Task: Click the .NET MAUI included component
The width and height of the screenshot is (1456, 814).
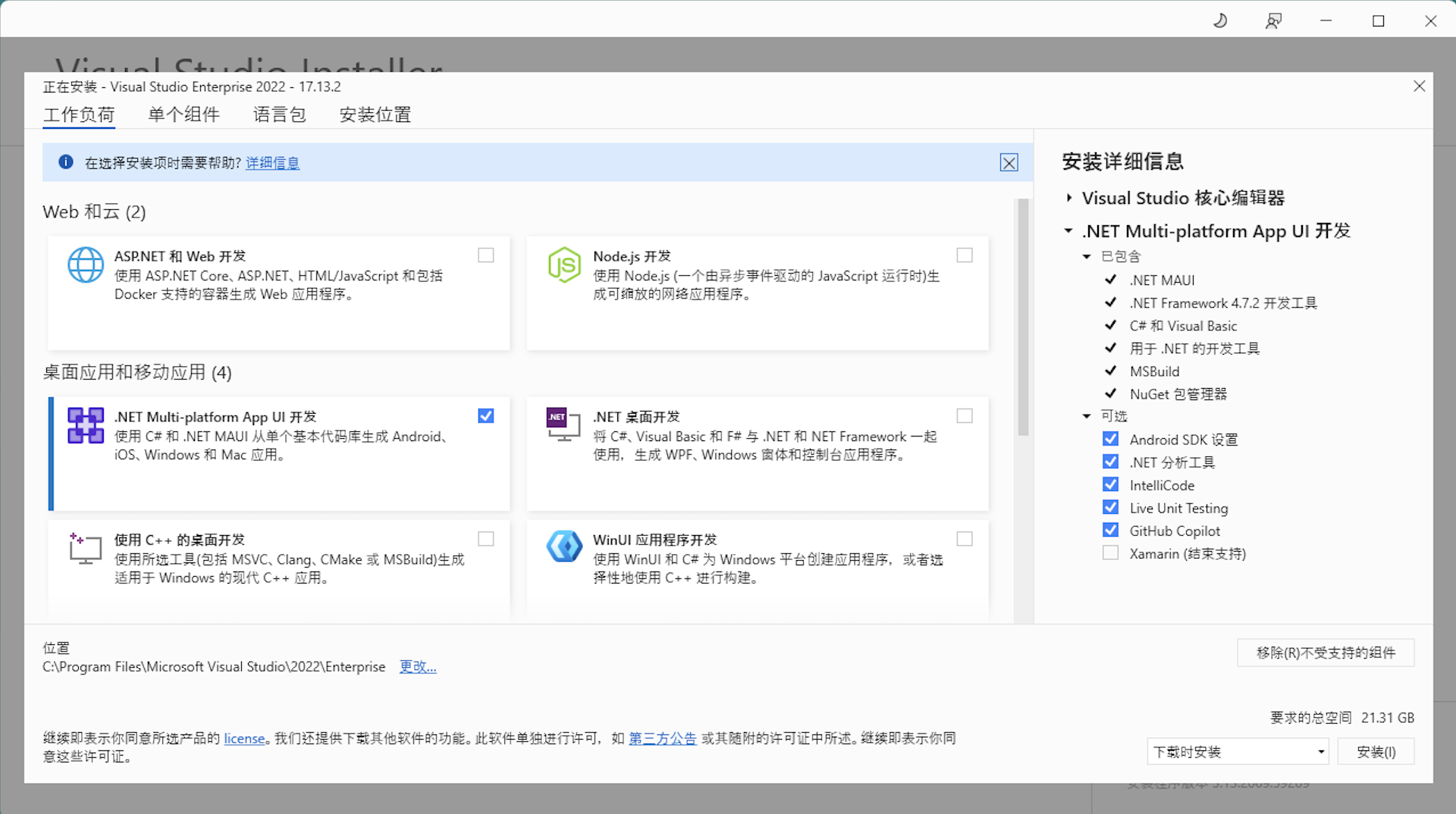Action: tap(1162, 280)
